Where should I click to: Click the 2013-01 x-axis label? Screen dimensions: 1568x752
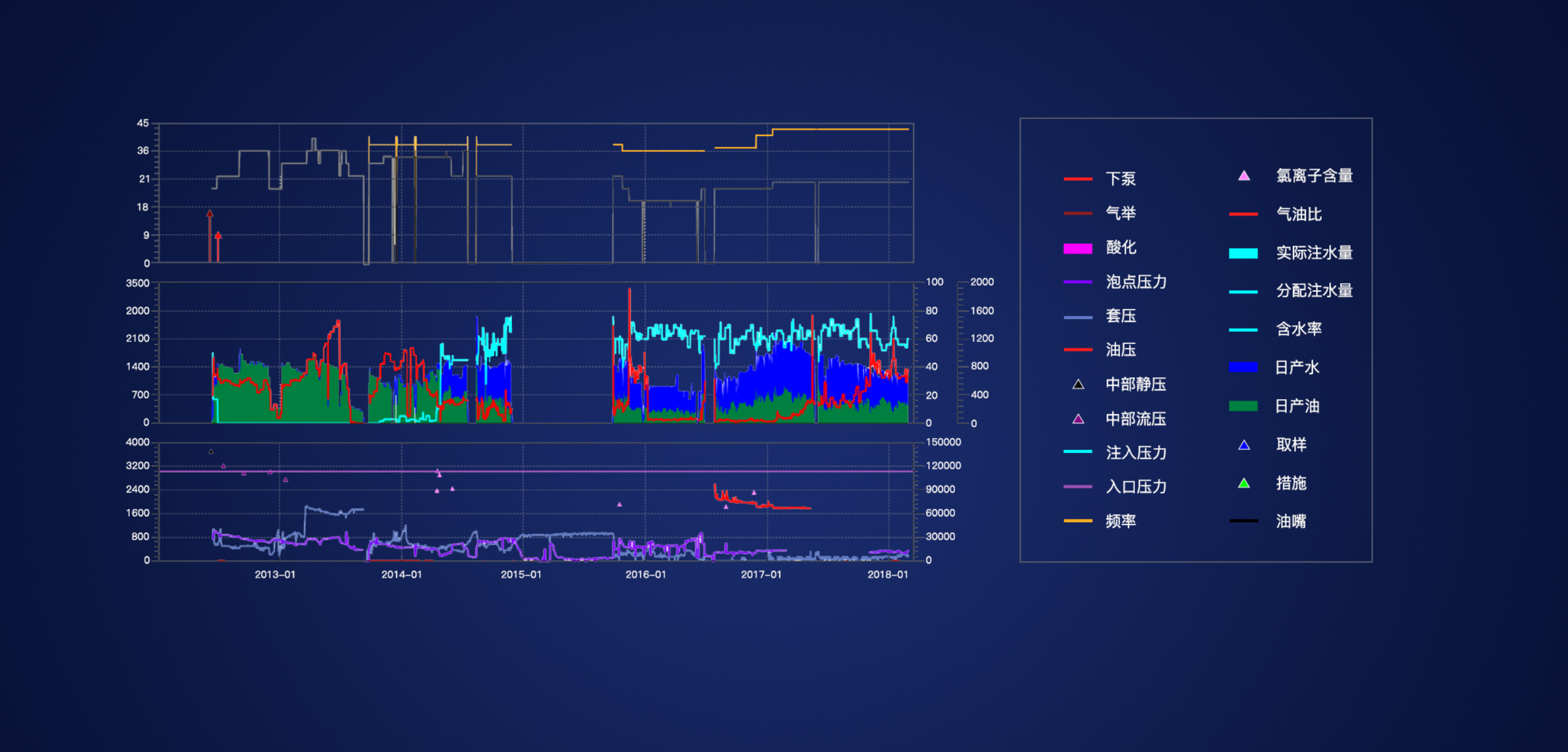pos(275,575)
